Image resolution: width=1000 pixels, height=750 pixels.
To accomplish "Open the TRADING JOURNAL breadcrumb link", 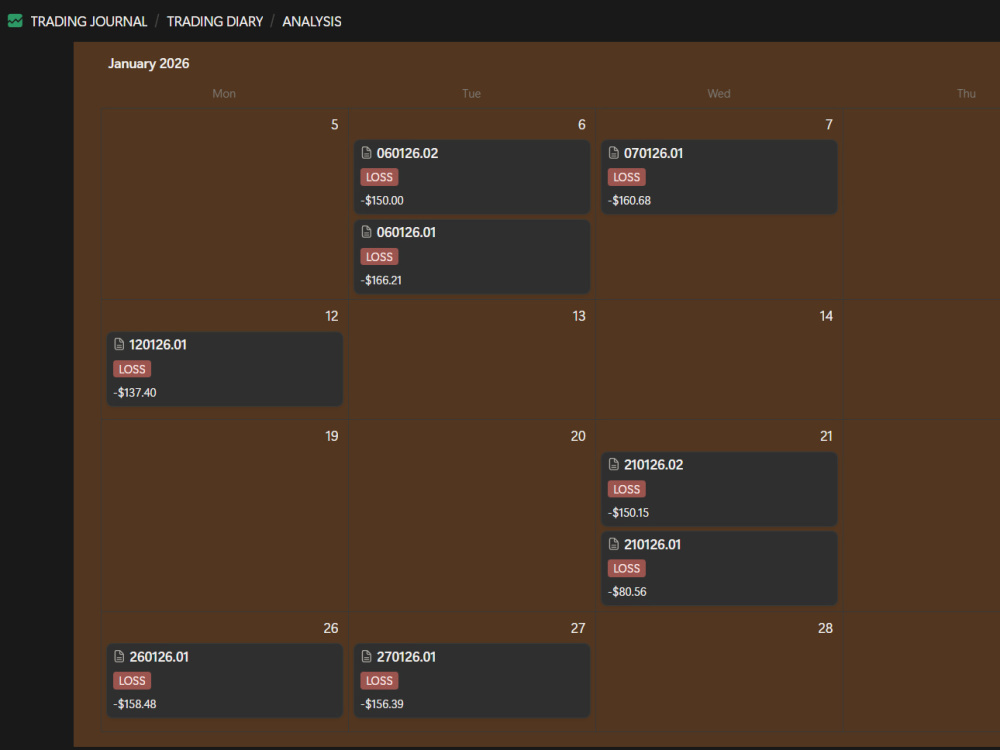I will (89, 22).
